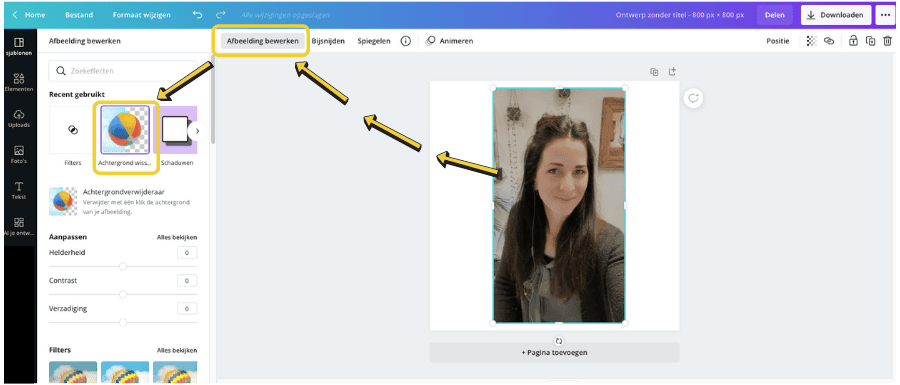View all Filters

pos(177,350)
